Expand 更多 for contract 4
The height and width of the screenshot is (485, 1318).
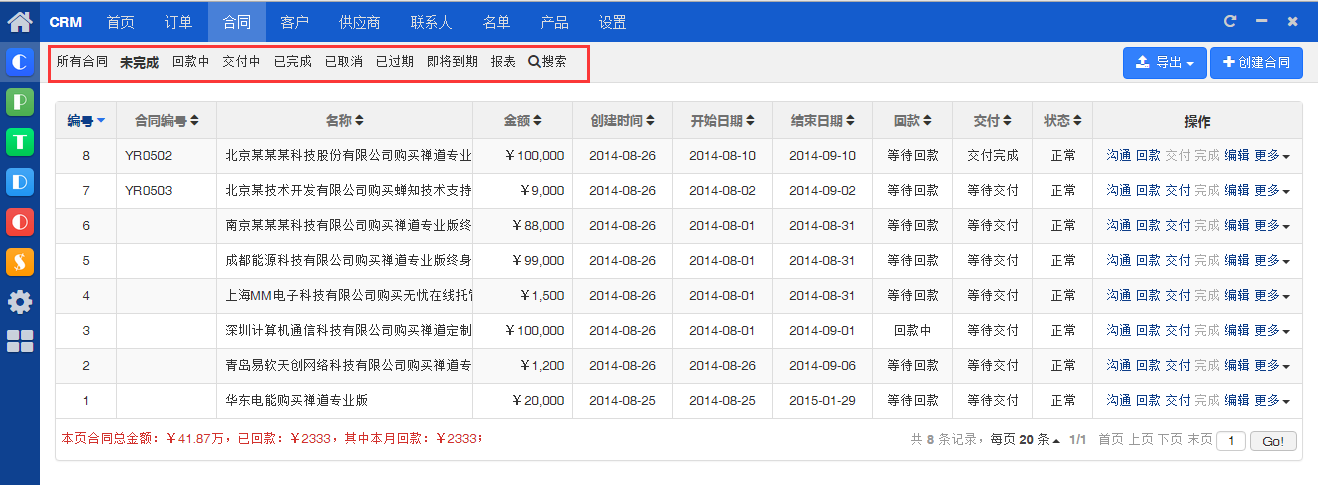click(1271, 296)
